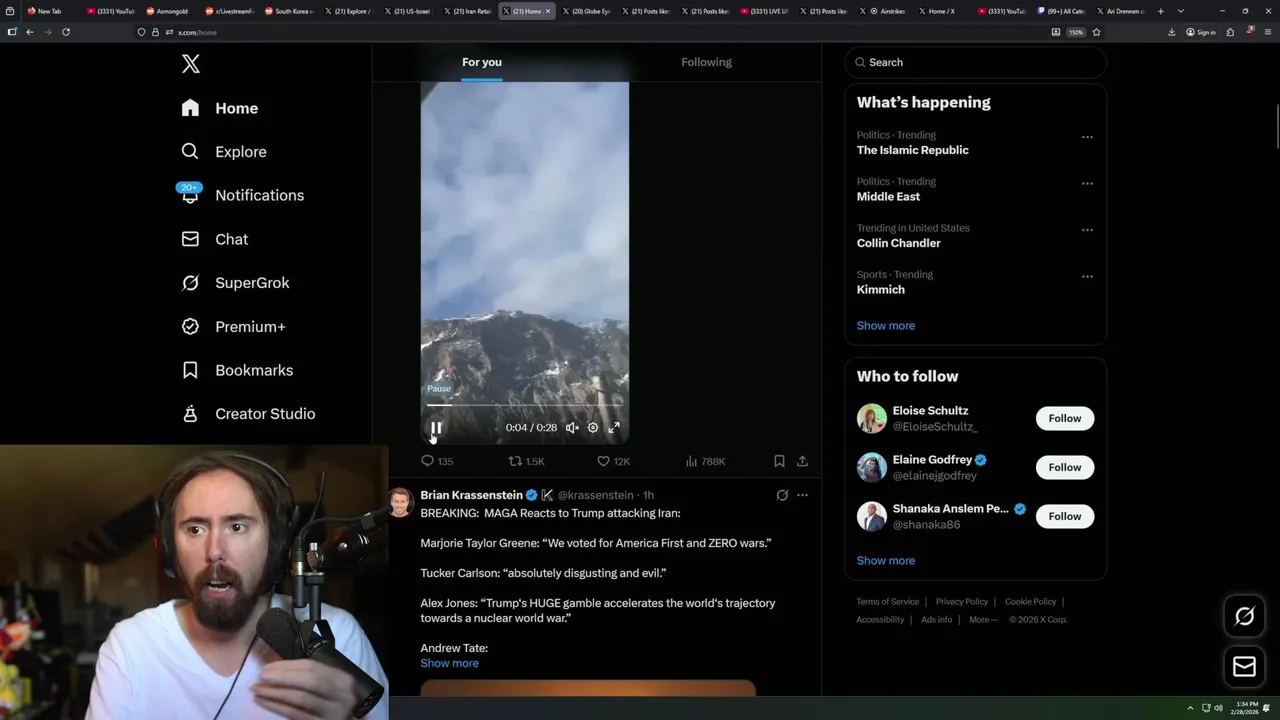This screenshot has width=1280, height=720.
Task: Bookmark this page with star icon
Action: pos(1096,32)
